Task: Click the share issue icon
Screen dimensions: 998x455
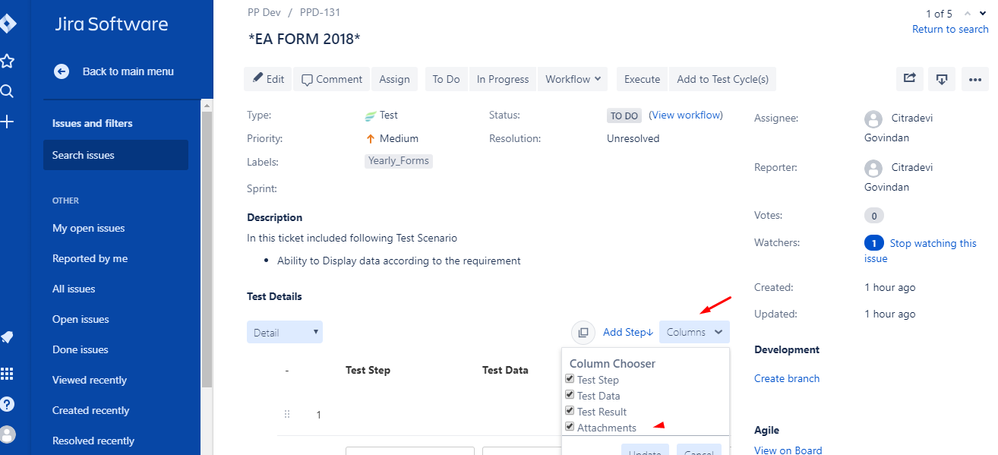Action: point(910,79)
